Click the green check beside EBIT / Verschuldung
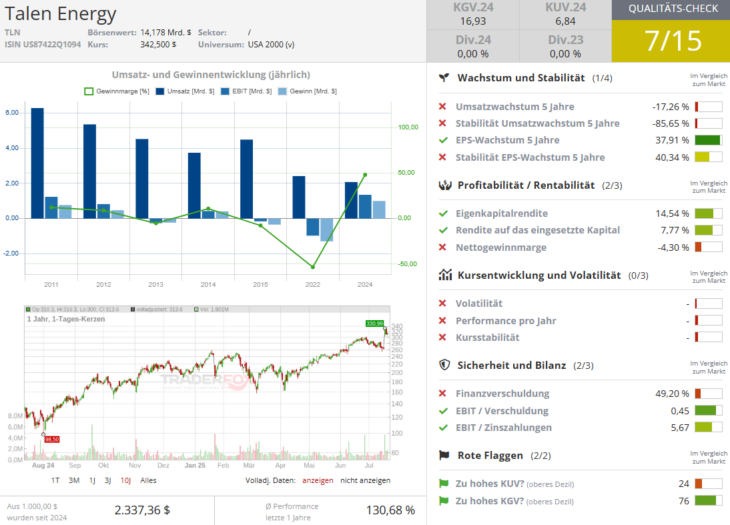730x525 pixels. [443, 411]
